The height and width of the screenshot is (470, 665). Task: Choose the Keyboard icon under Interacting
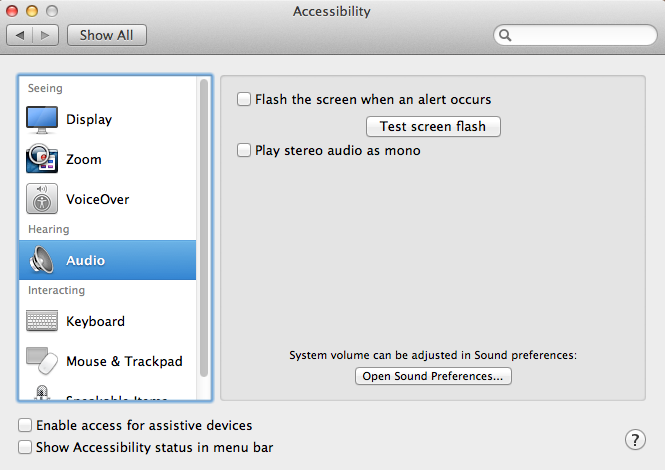point(42,321)
